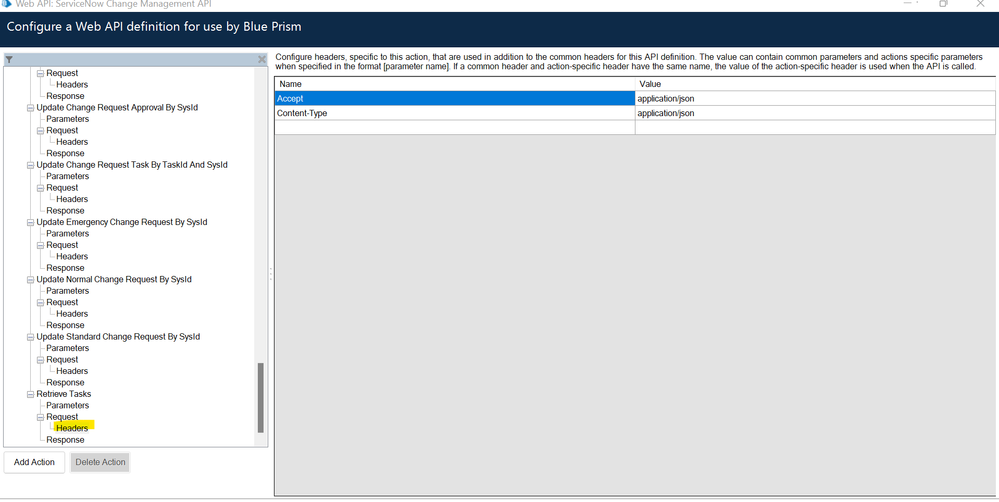This screenshot has height=502, width=999.
Task: Open Response of Update Change Request Approval
Action: tap(65, 154)
